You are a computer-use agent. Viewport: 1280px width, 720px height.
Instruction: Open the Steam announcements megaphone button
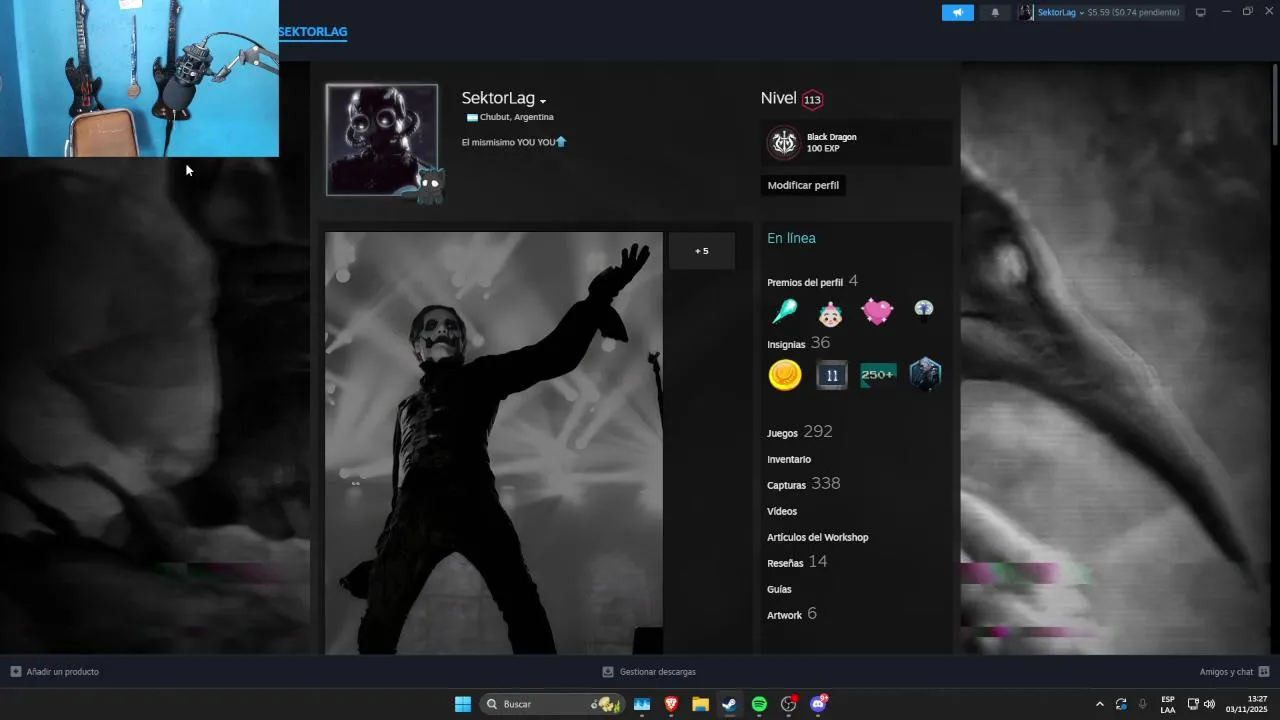[x=957, y=12]
